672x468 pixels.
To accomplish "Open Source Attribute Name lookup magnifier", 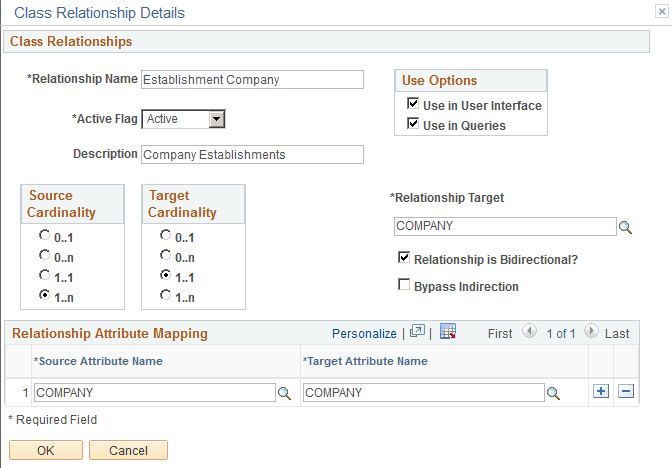I will pyautogui.click(x=284, y=393).
